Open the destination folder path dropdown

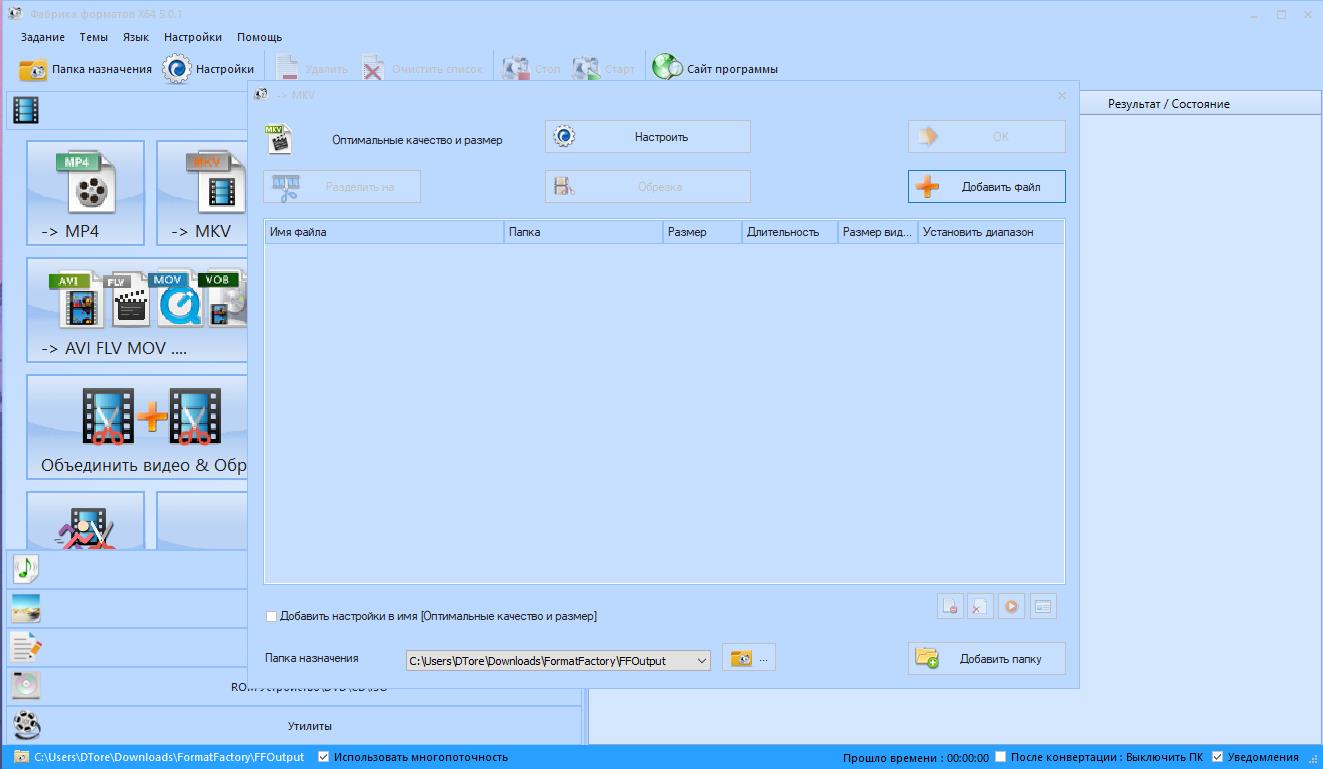[x=700, y=660]
